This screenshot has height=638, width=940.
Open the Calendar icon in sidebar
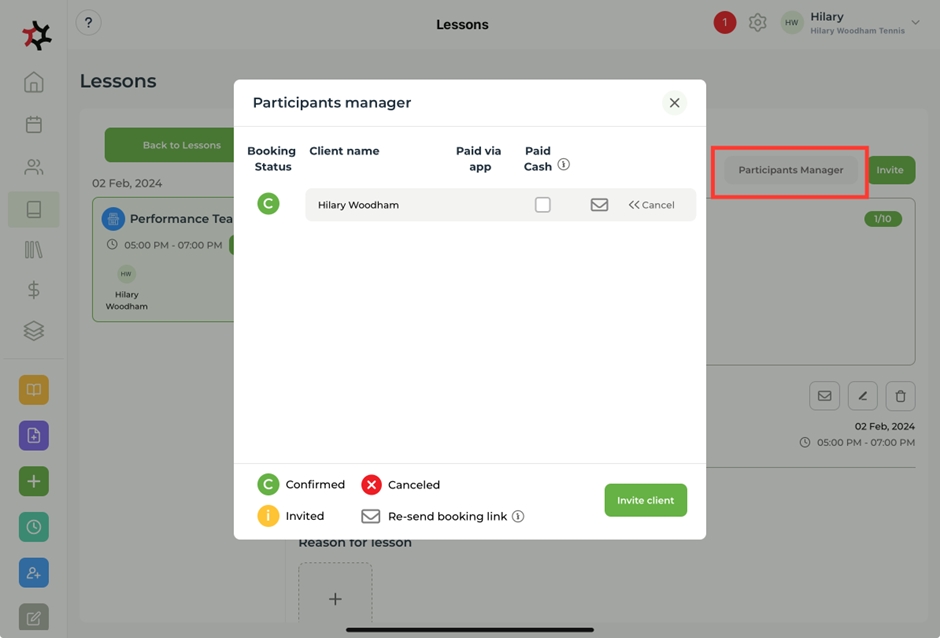coord(34,125)
